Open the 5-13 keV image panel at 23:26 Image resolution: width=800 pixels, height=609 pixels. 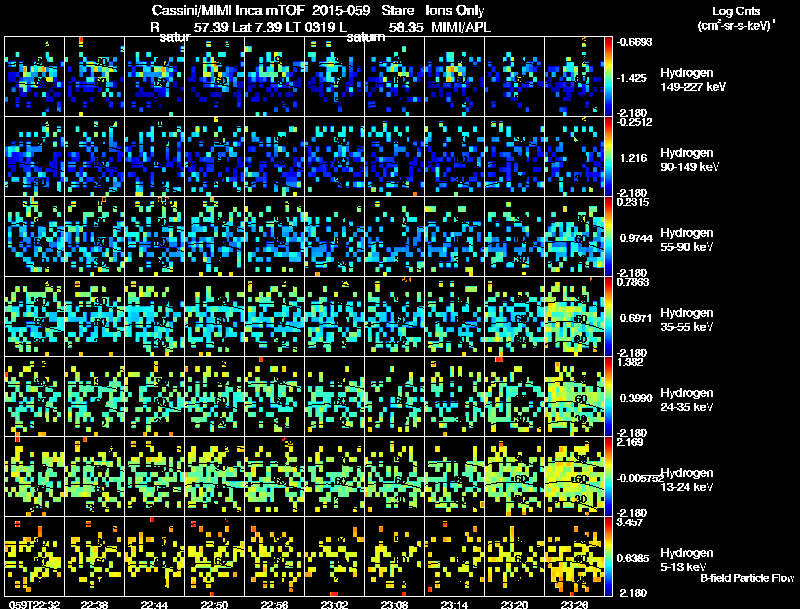point(574,557)
